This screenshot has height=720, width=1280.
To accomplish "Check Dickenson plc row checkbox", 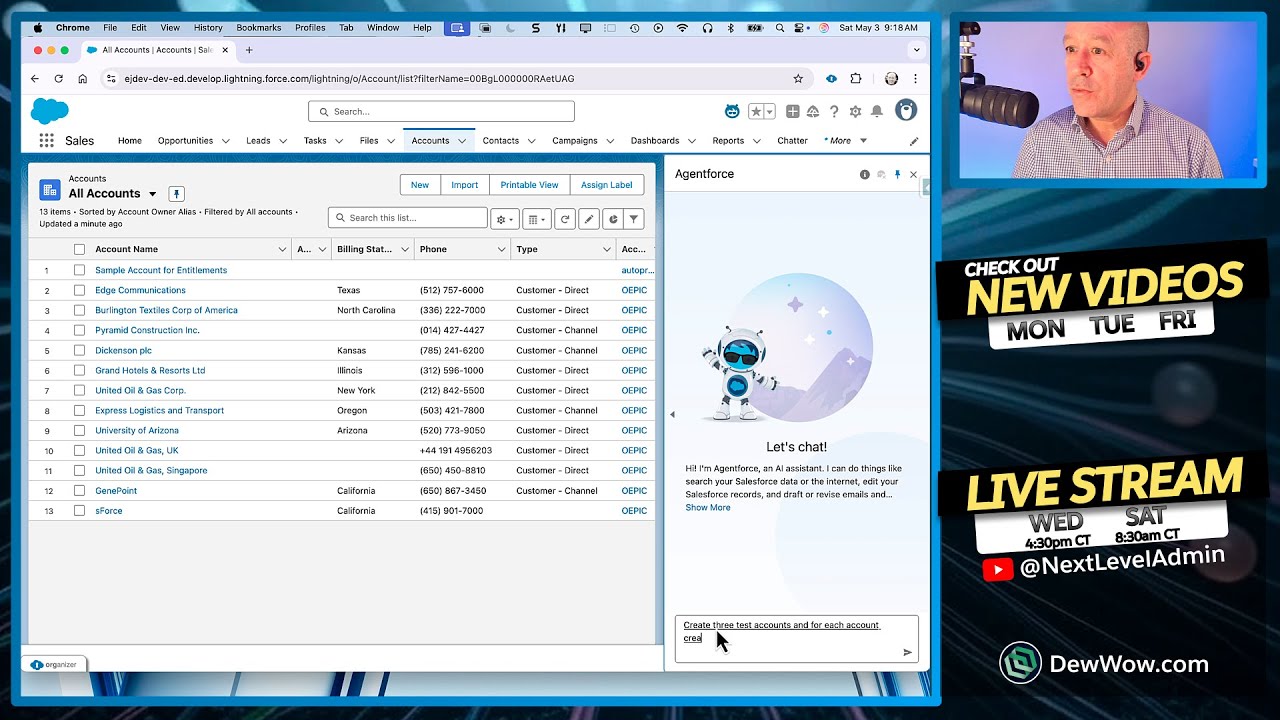I will 79,350.
